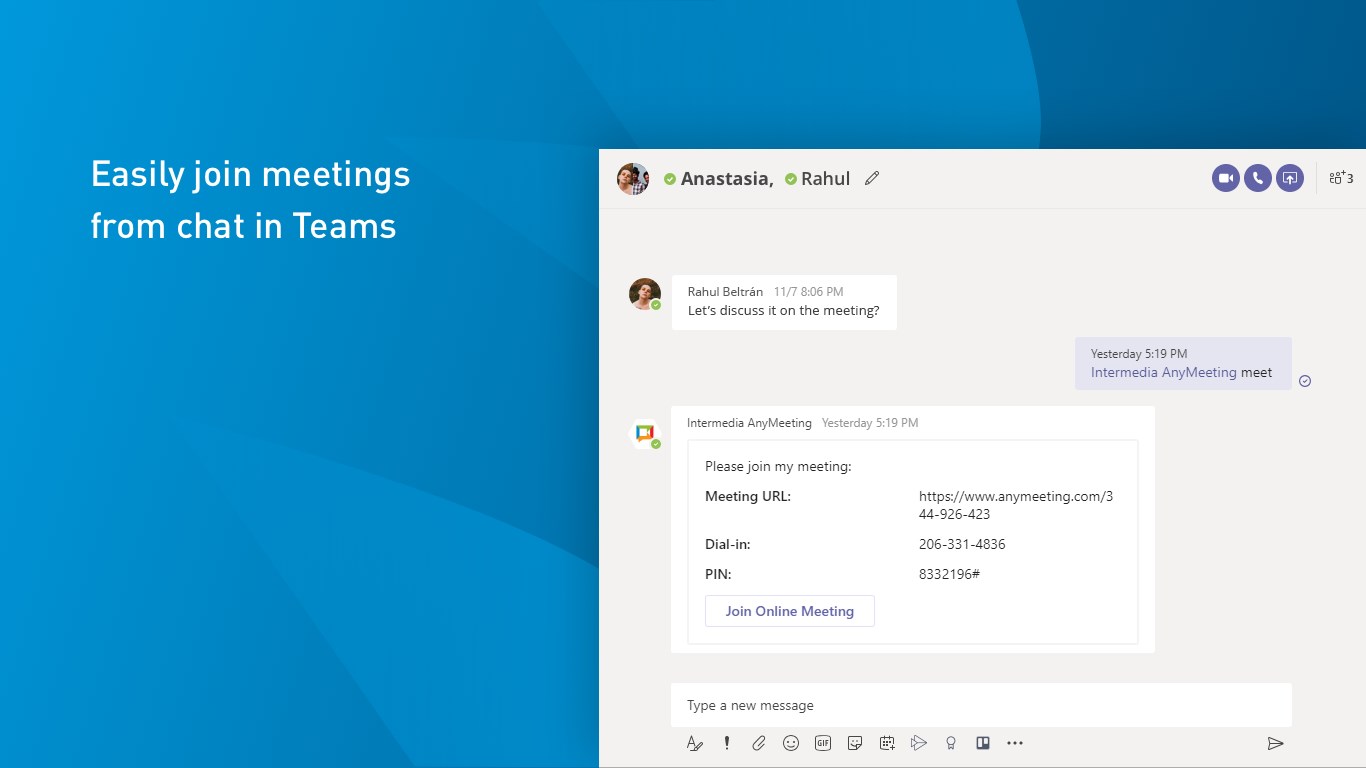Open the emoji picker
The height and width of the screenshot is (768, 1366).
pos(791,743)
